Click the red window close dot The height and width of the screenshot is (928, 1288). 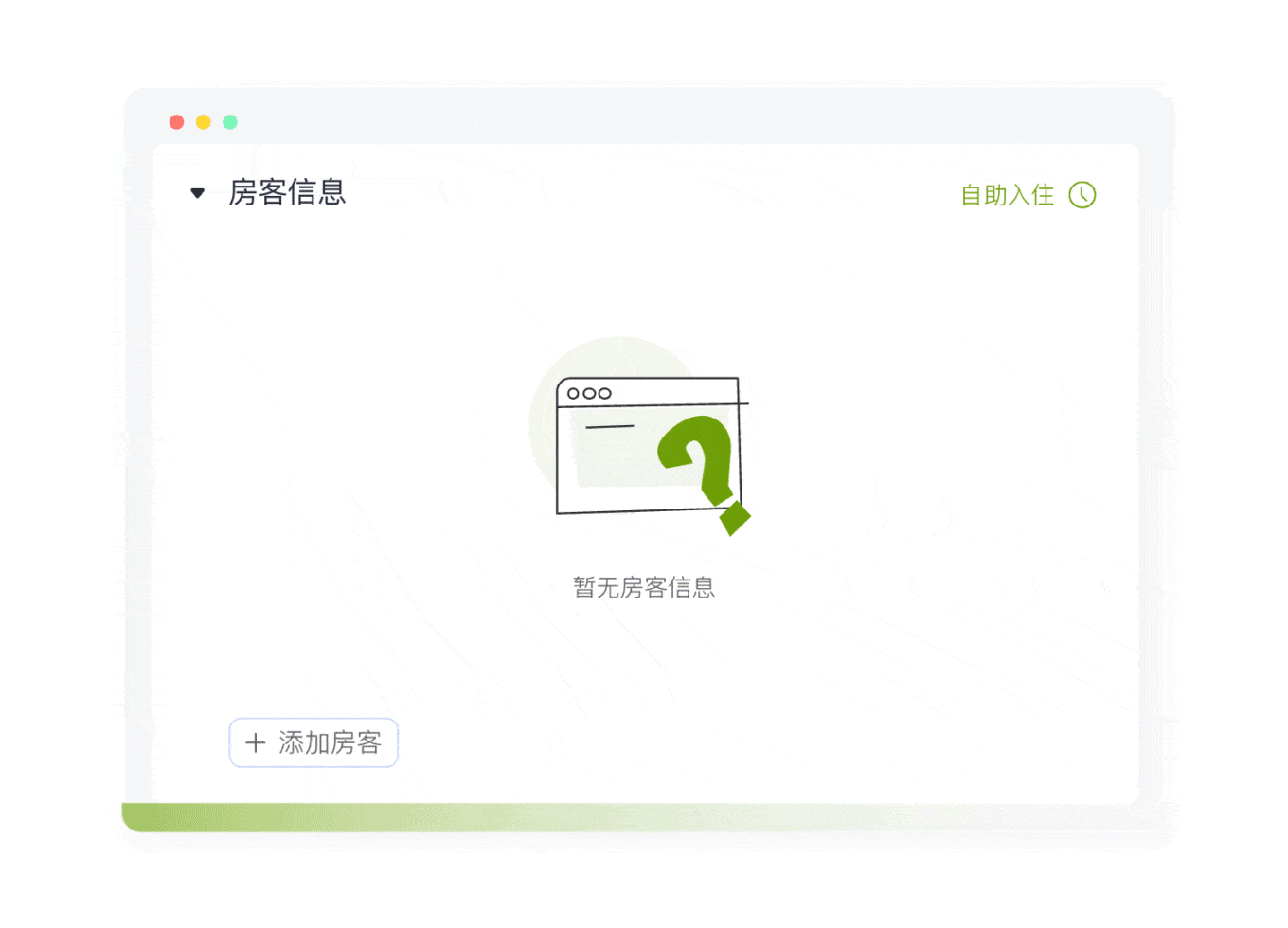coord(176,122)
